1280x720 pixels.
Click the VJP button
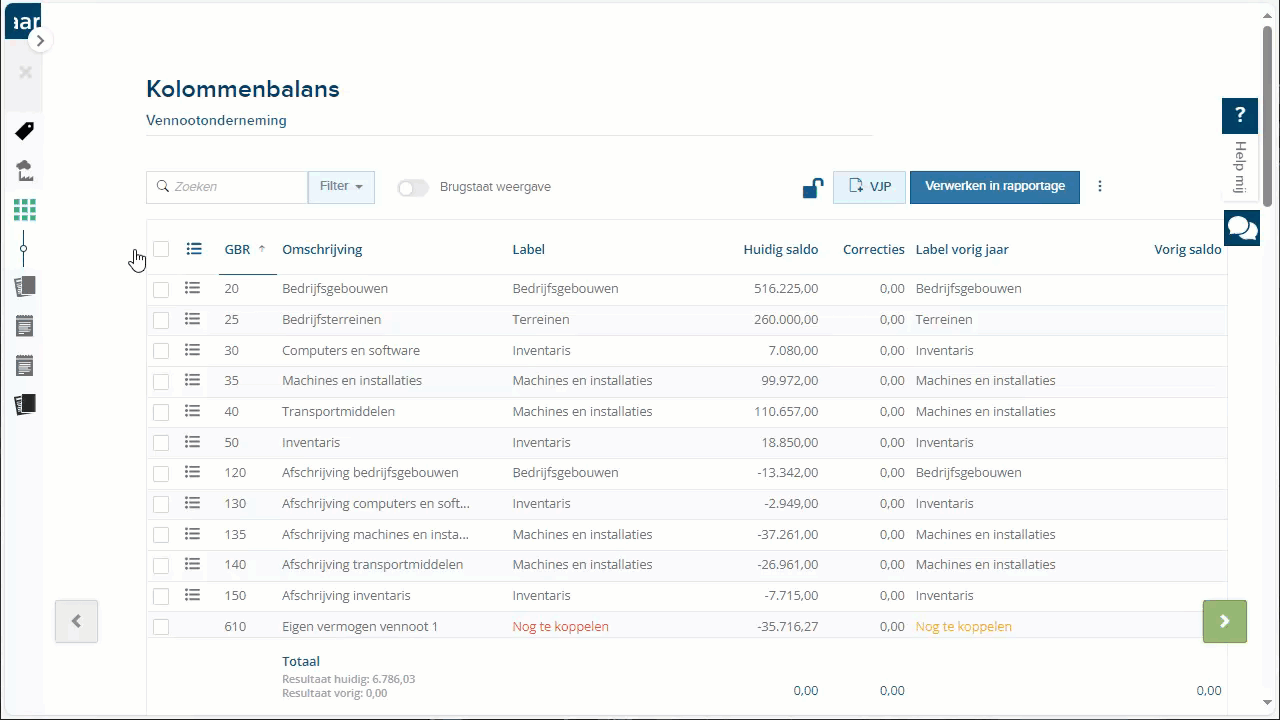pyautogui.click(x=869, y=187)
